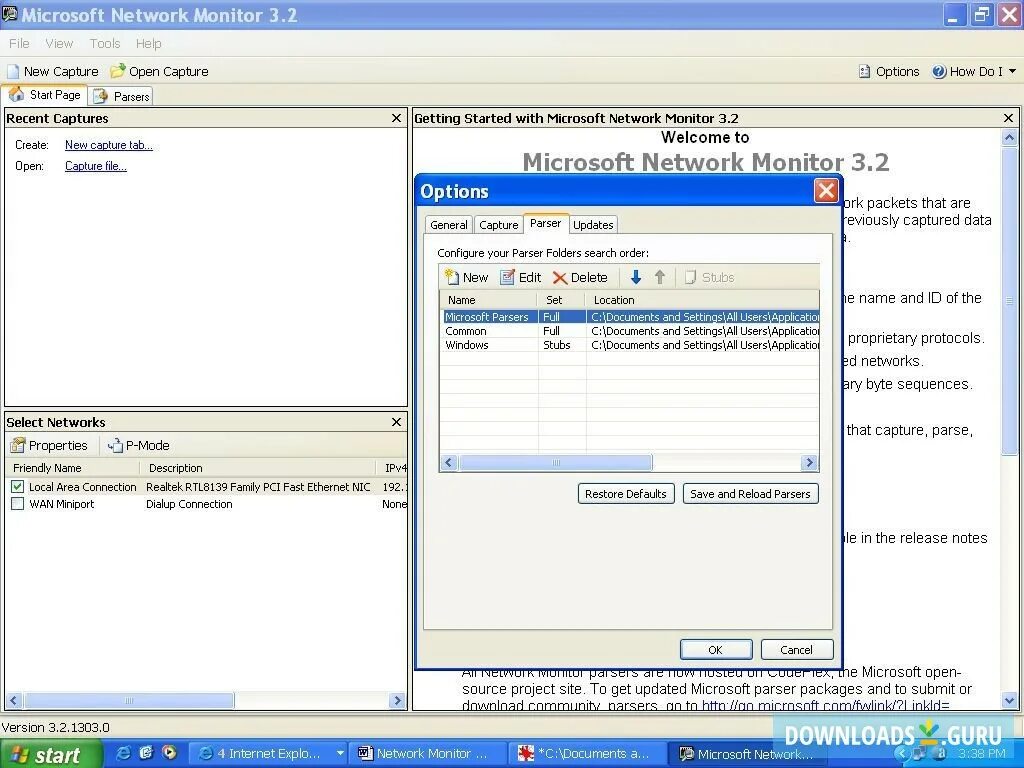Click the Media Player quick launch icon
The image size is (1024, 768).
click(170, 752)
